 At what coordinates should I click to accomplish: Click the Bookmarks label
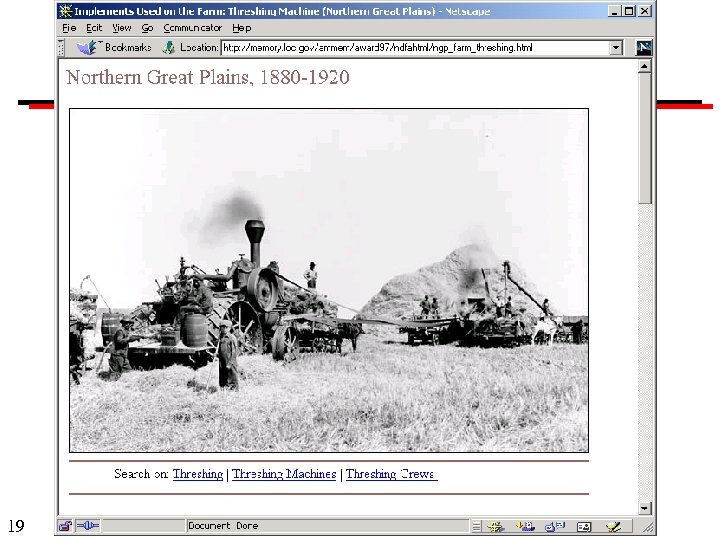128,47
